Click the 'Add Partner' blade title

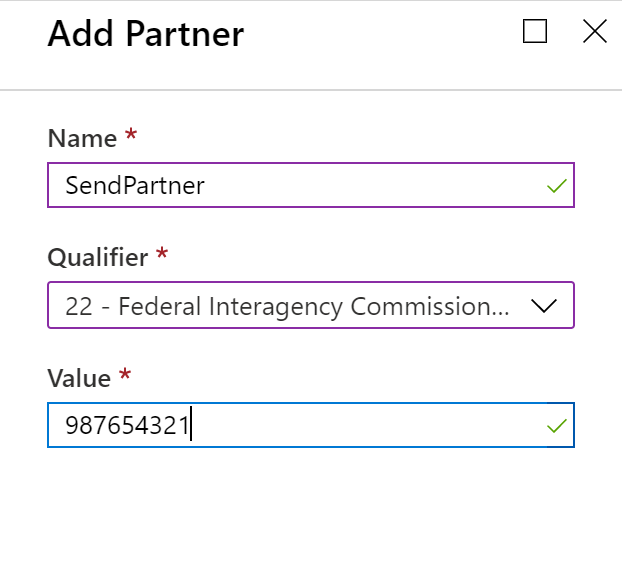[x=146, y=35]
